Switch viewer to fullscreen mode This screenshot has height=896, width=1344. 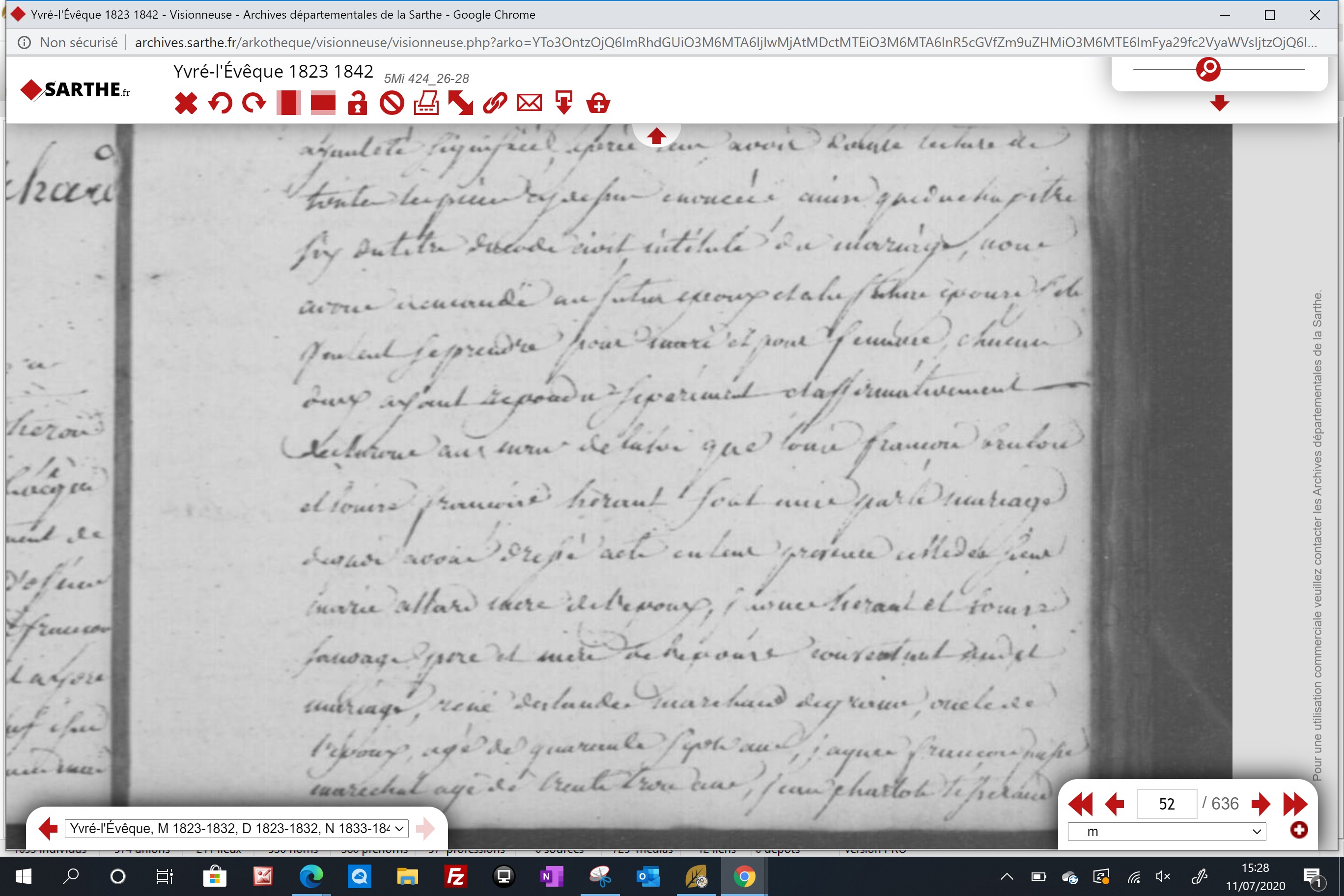pos(461,104)
